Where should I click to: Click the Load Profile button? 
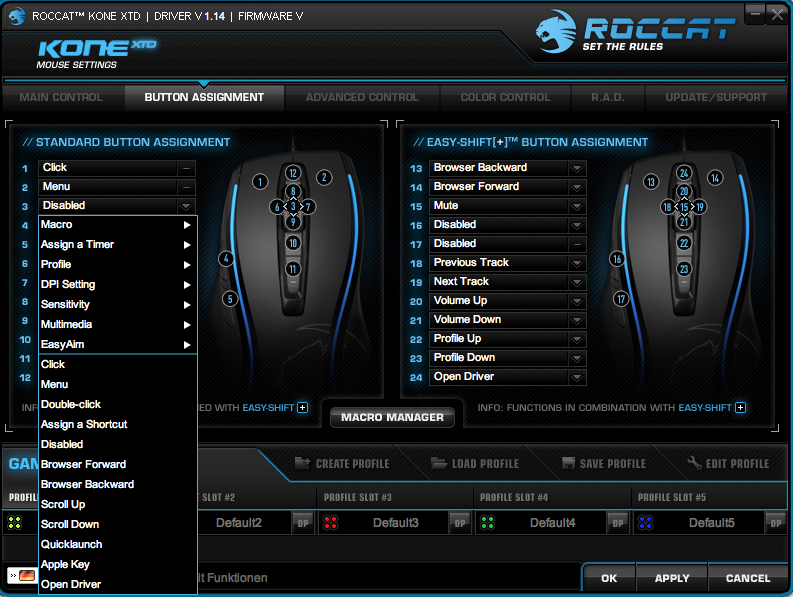(x=475, y=463)
